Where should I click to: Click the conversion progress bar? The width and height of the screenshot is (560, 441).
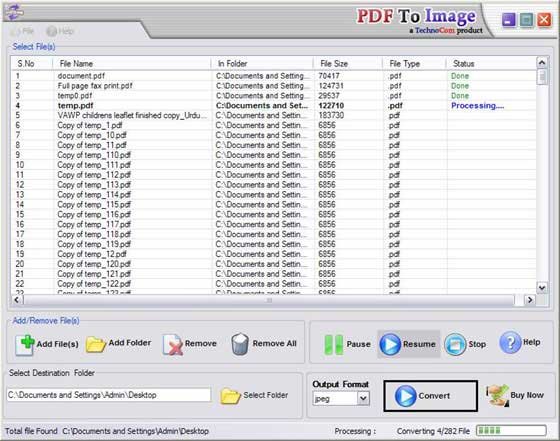pyautogui.click(x=511, y=431)
